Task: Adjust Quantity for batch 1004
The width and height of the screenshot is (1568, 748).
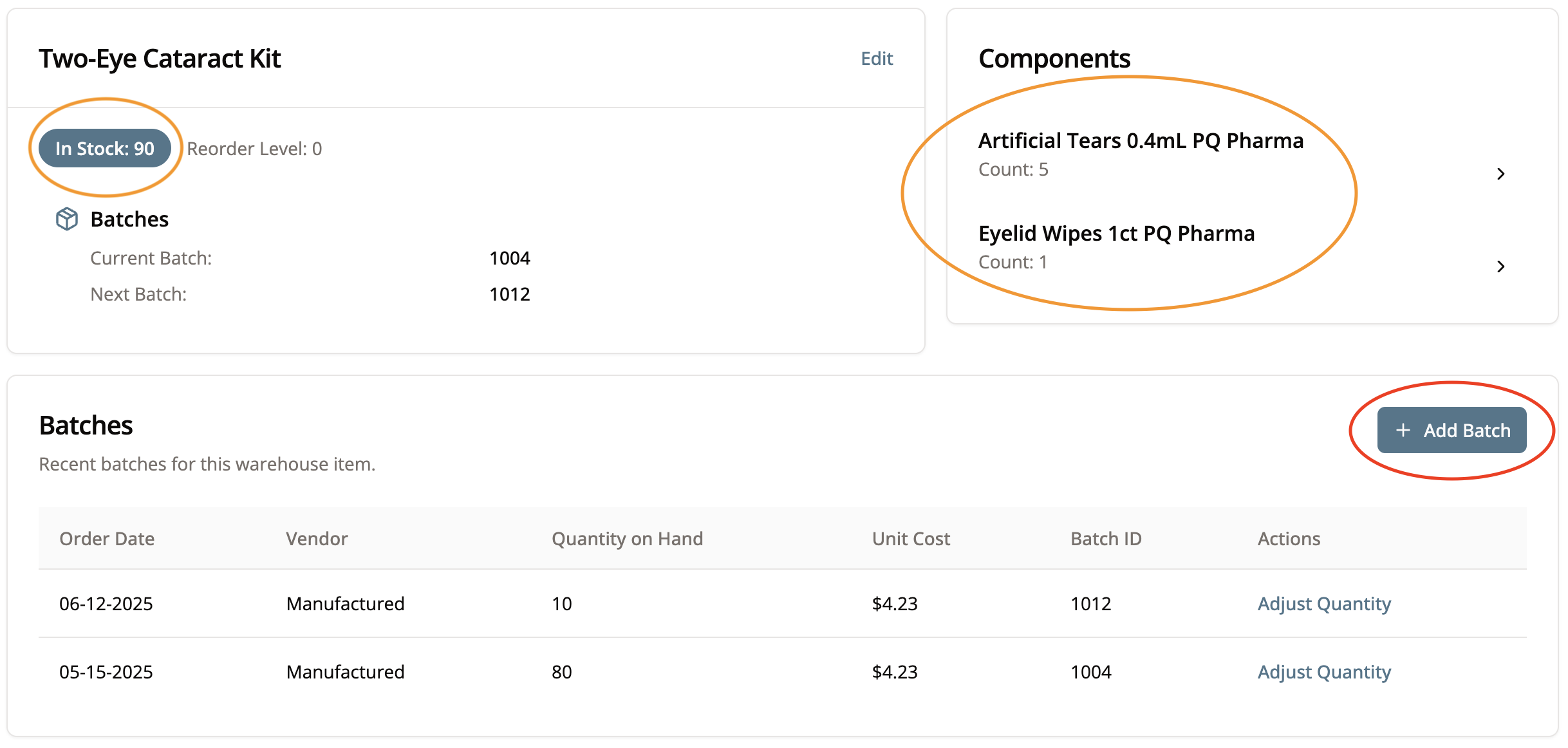Action: point(1324,672)
